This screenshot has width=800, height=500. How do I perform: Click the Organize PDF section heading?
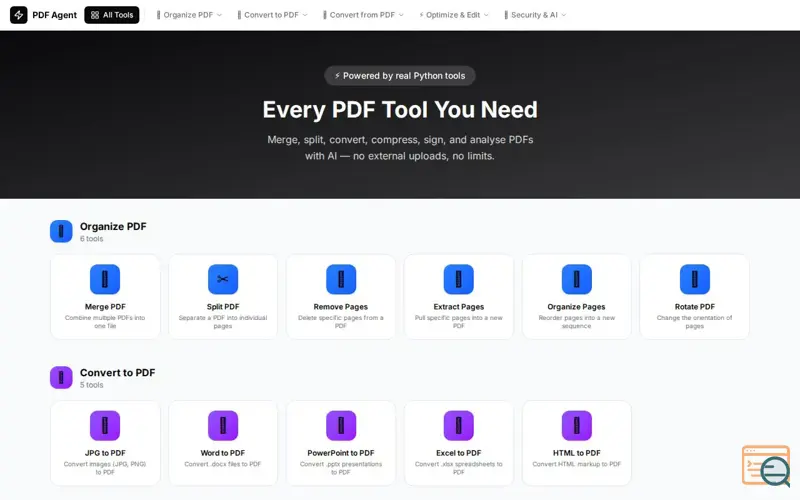click(x=113, y=227)
